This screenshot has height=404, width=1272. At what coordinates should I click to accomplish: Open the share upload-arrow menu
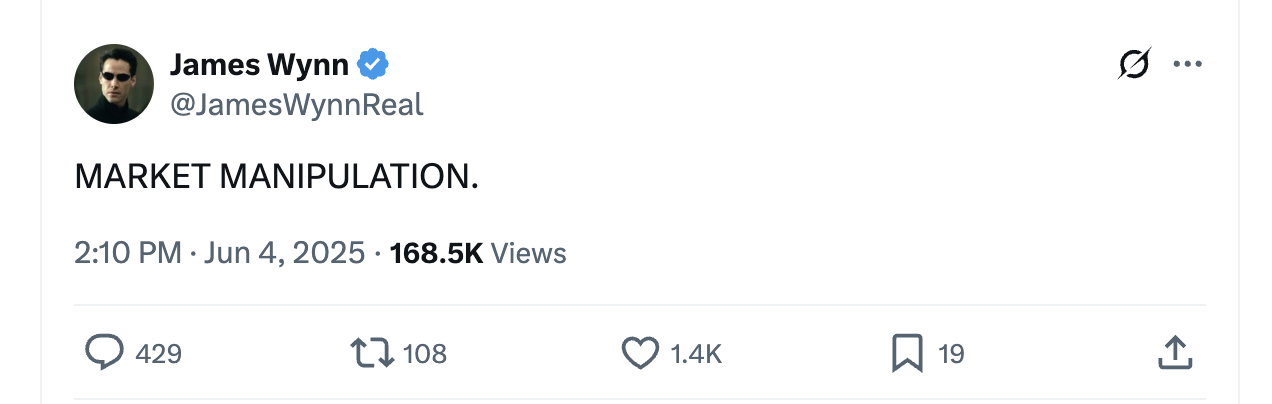pyautogui.click(x=1175, y=352)
